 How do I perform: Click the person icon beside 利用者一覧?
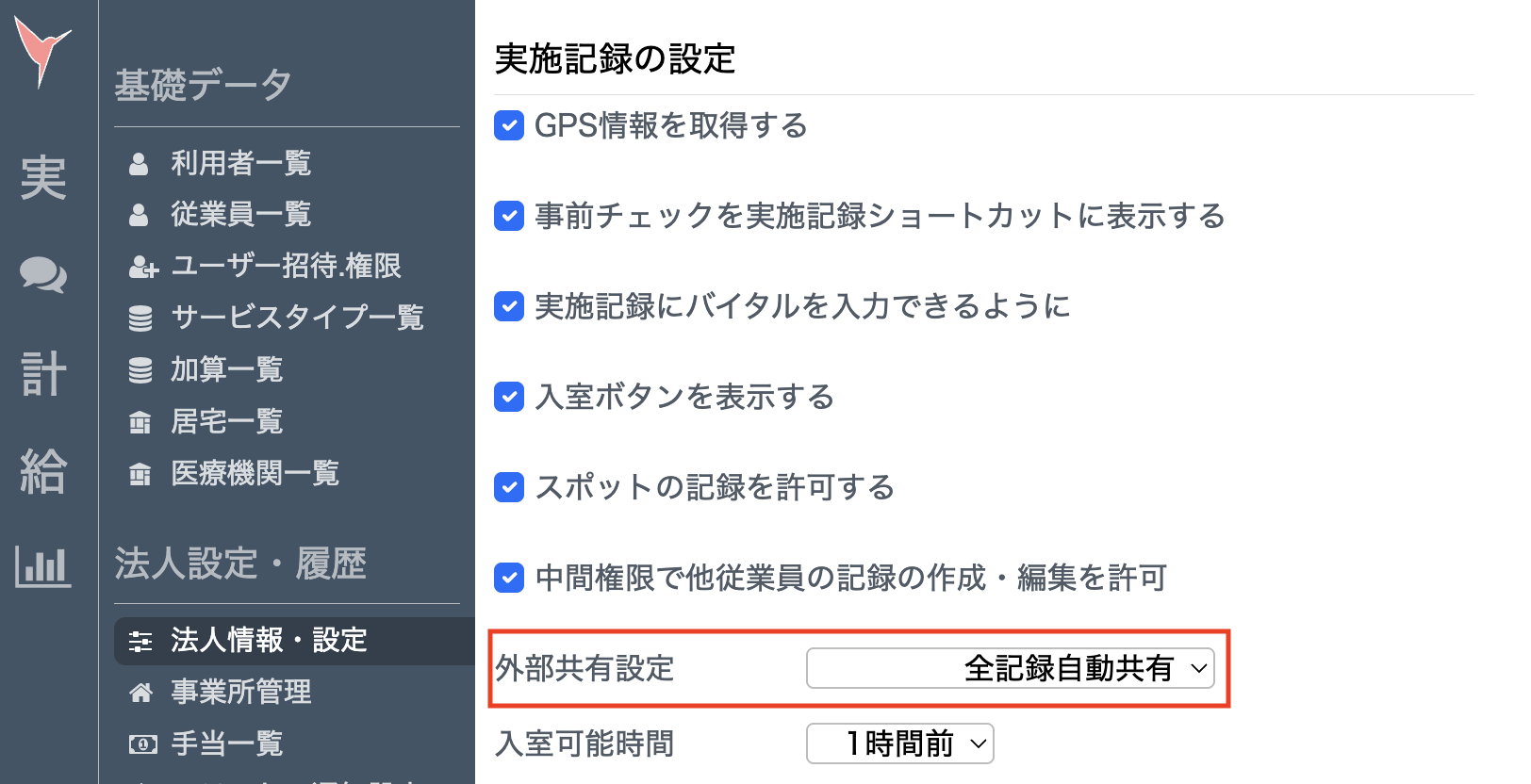(x=140, y=162)
